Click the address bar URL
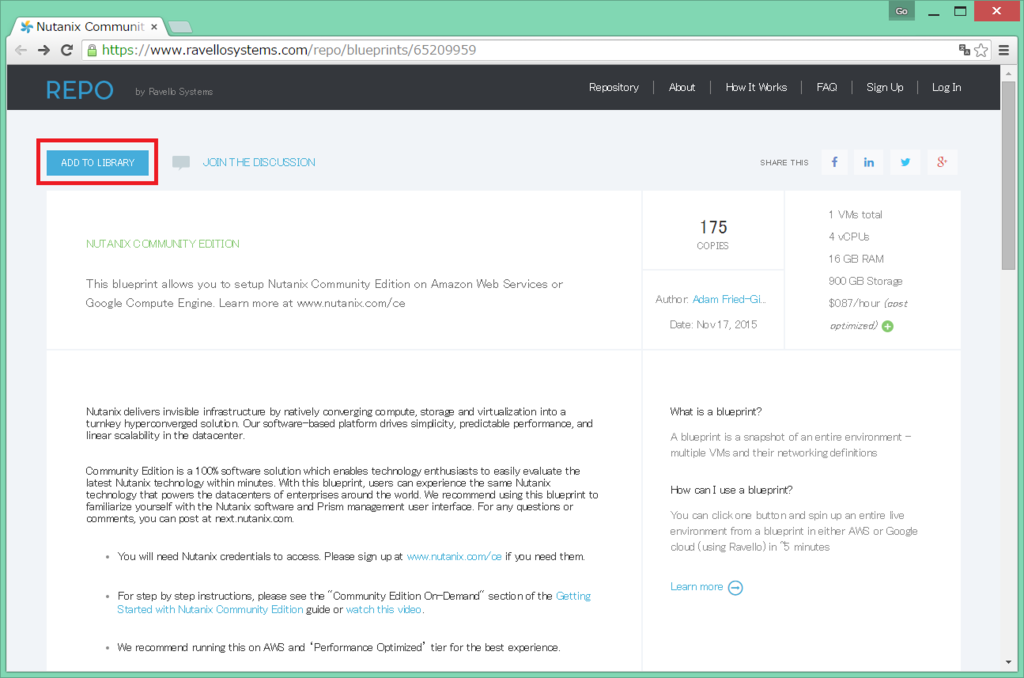Viewport: 1024px width, 678px height. click(289, 50)
